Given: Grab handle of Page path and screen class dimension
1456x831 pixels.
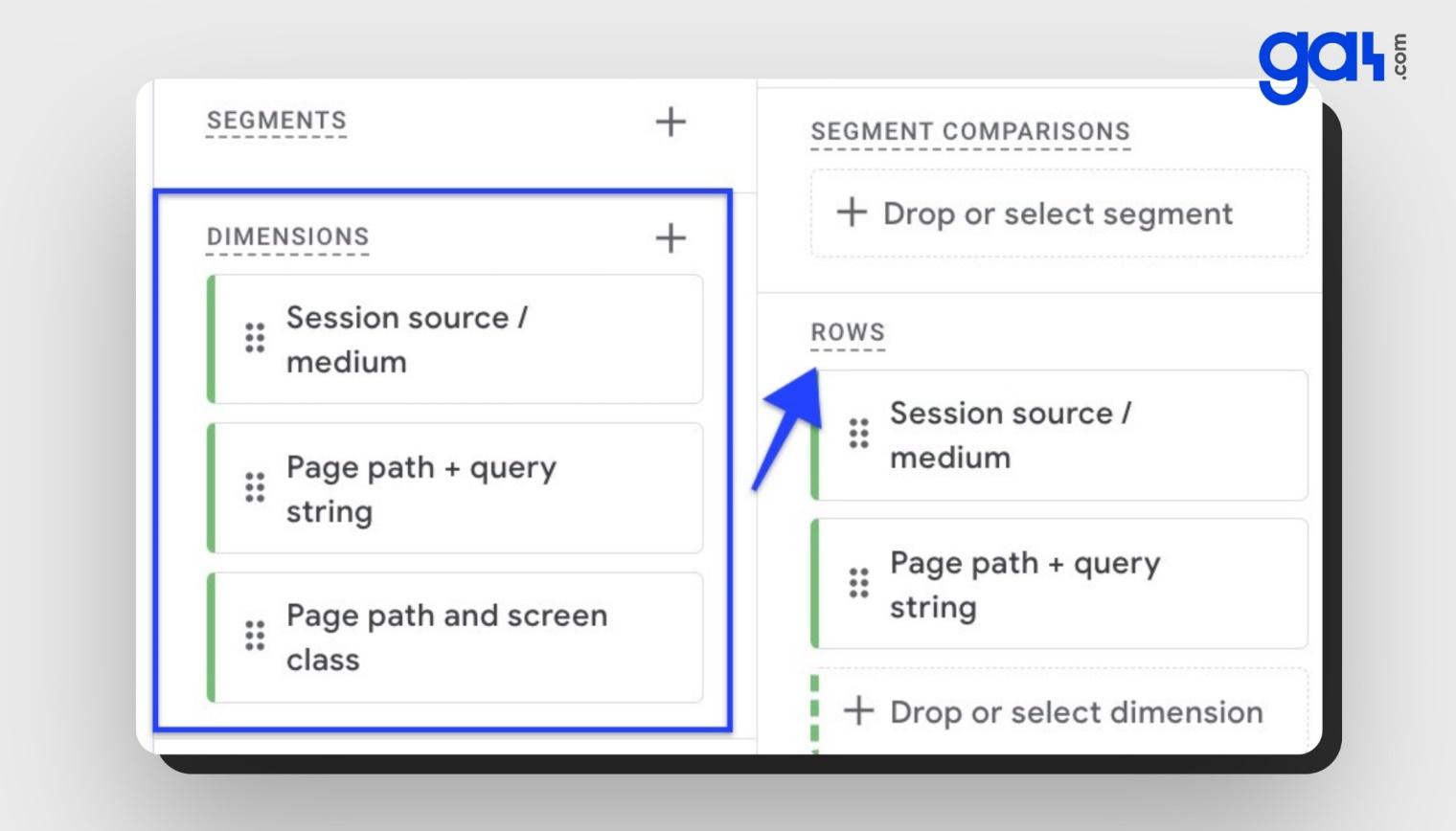Looking at the screenshot, I should pyautogui.click(x=255, y=636).
